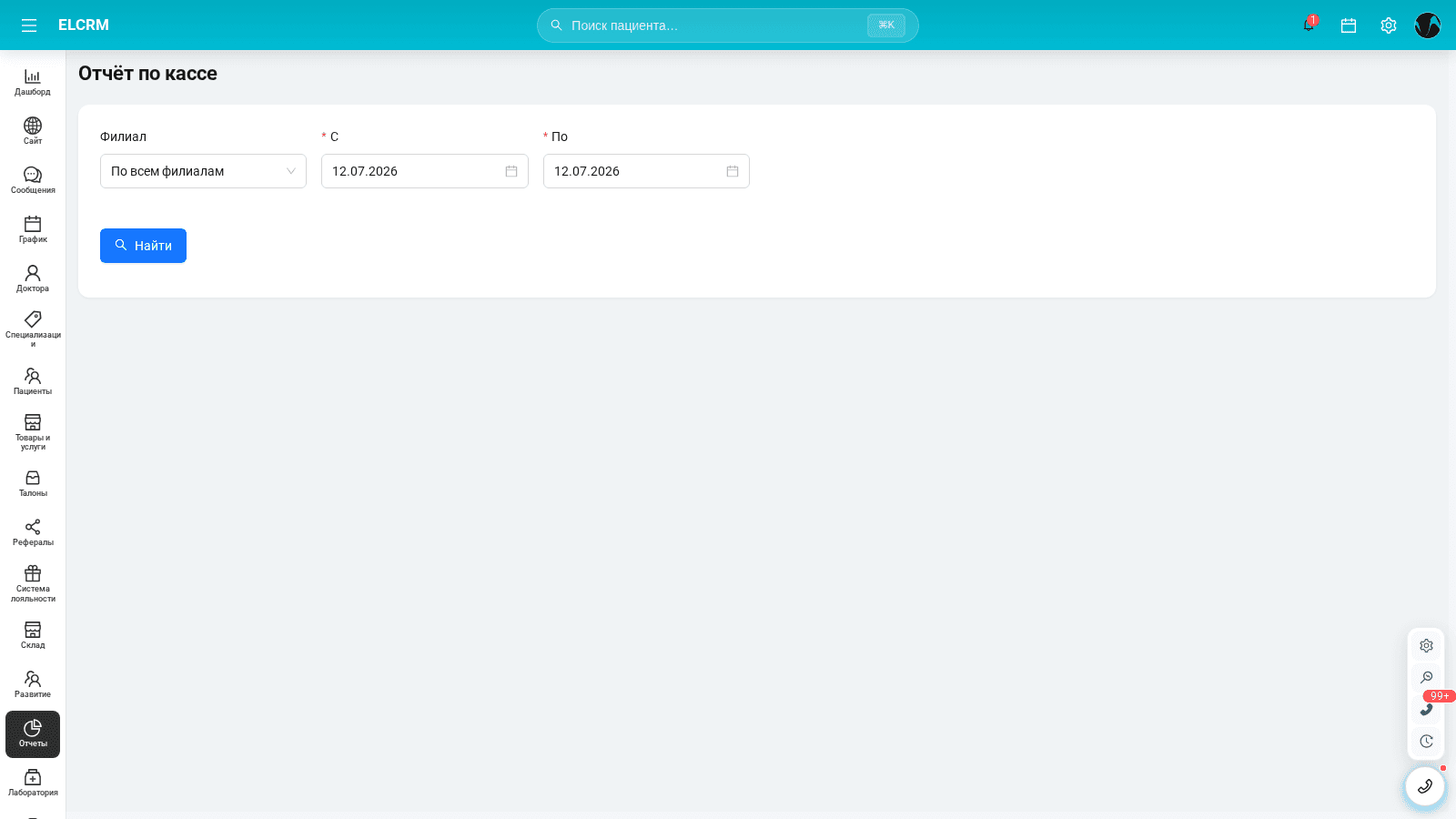Open Пациенты in the sidebar

(33, 381)
